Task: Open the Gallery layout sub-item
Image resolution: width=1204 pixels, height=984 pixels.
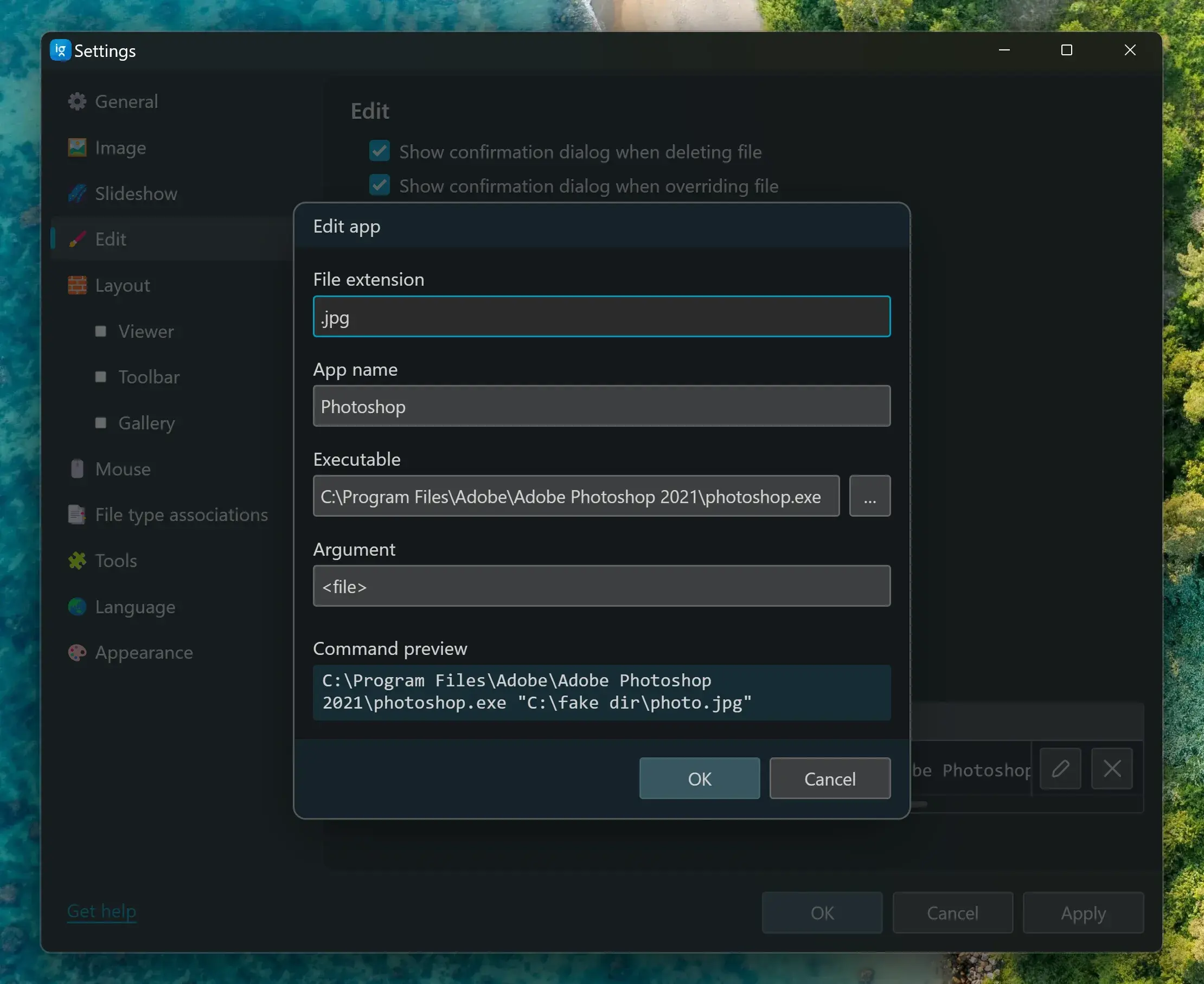Action: pos(146,423)
